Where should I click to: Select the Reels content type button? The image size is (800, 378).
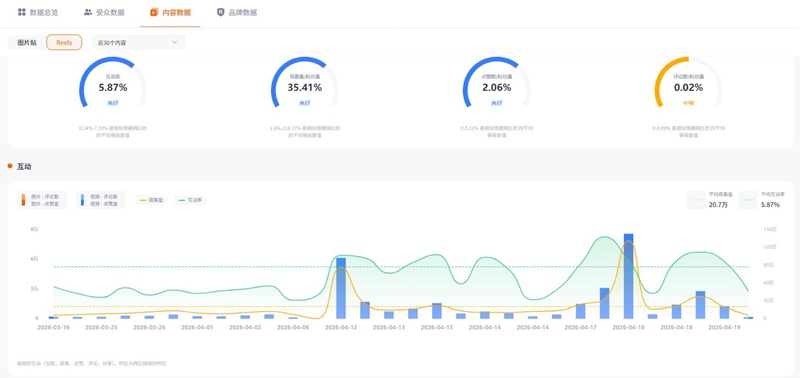click(64, 42)
